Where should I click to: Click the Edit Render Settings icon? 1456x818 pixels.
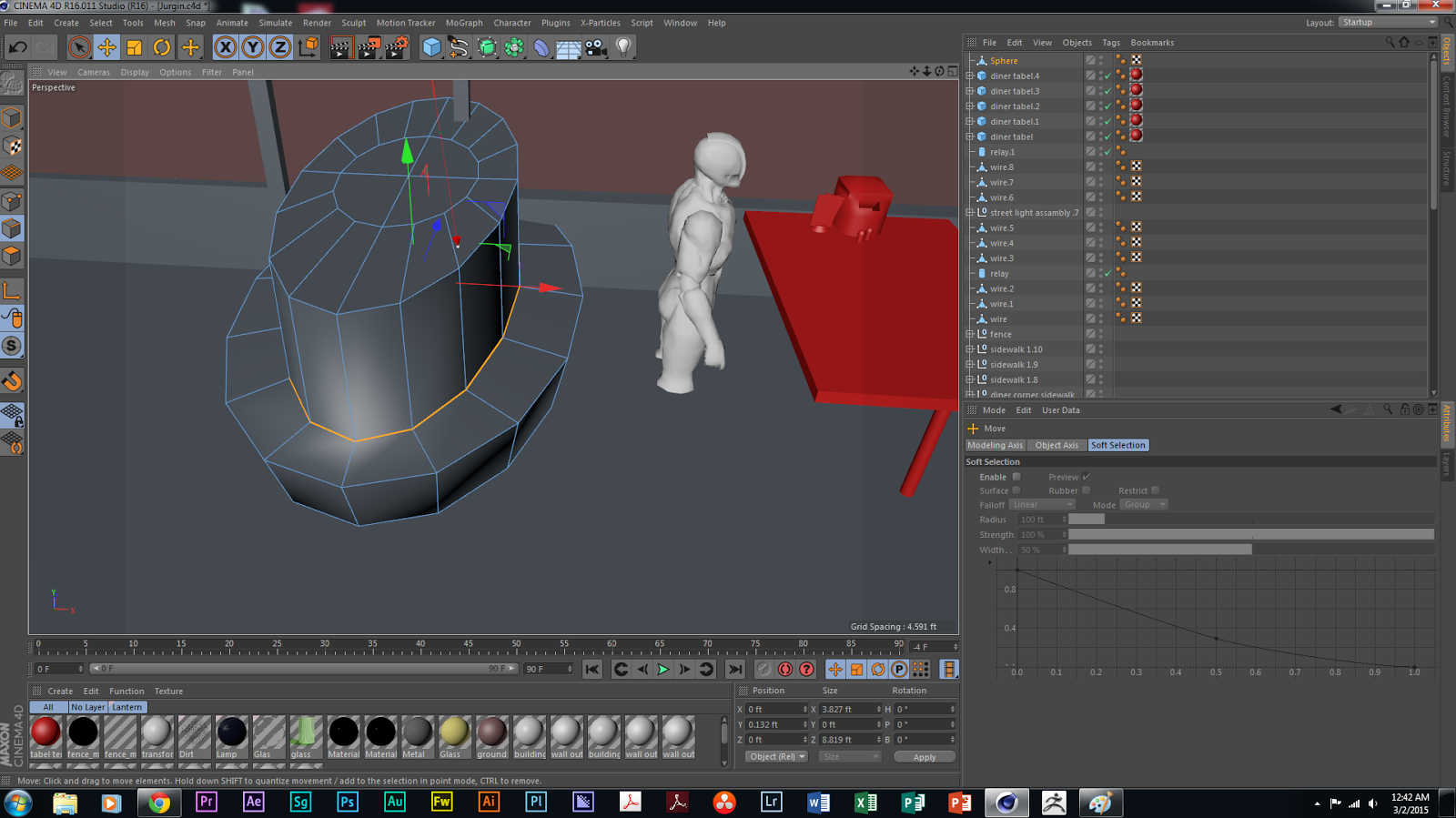click(x=396, y=47)
